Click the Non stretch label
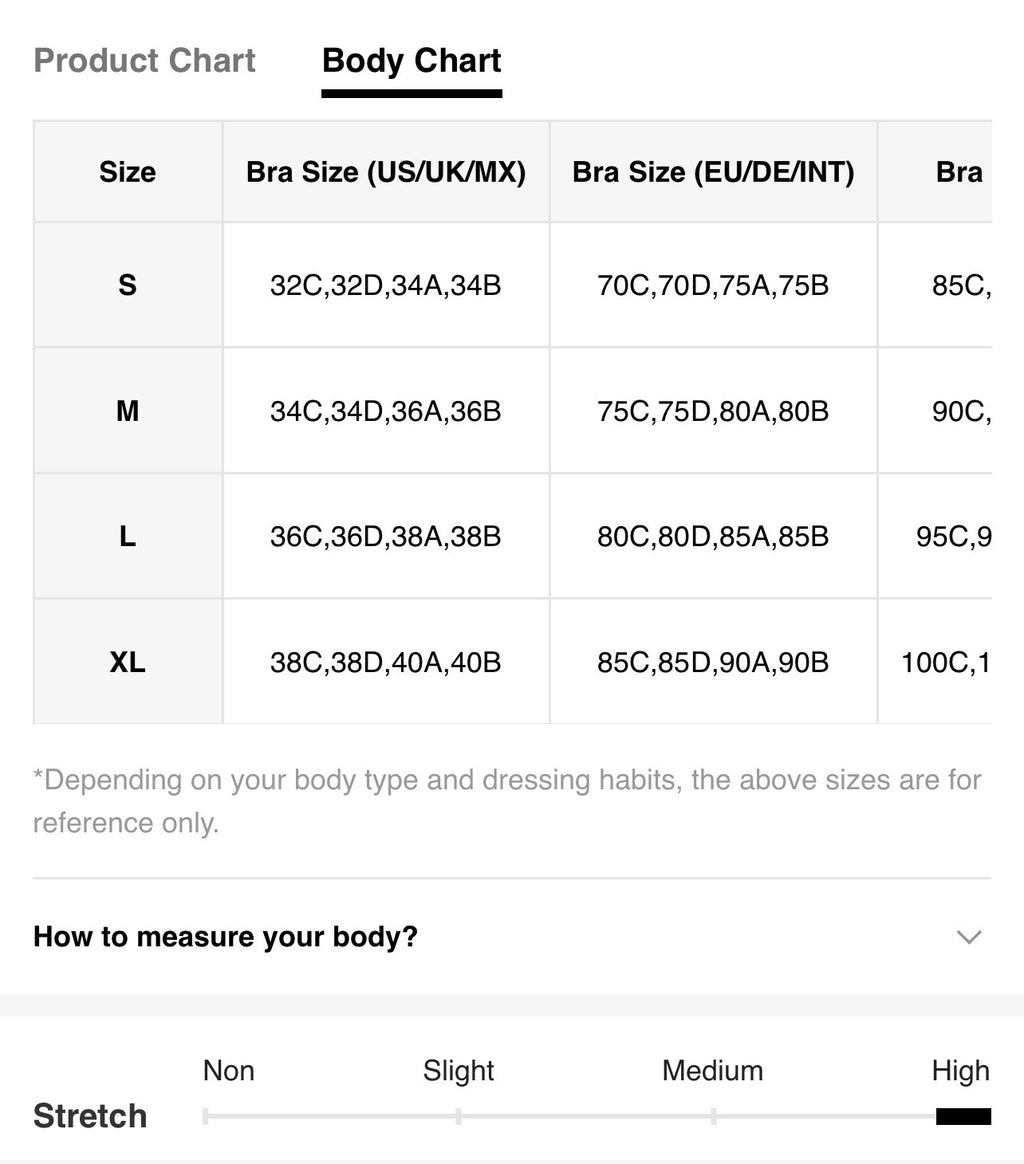This screenshot has height=1164, width=1024. tap(229, 1070)
